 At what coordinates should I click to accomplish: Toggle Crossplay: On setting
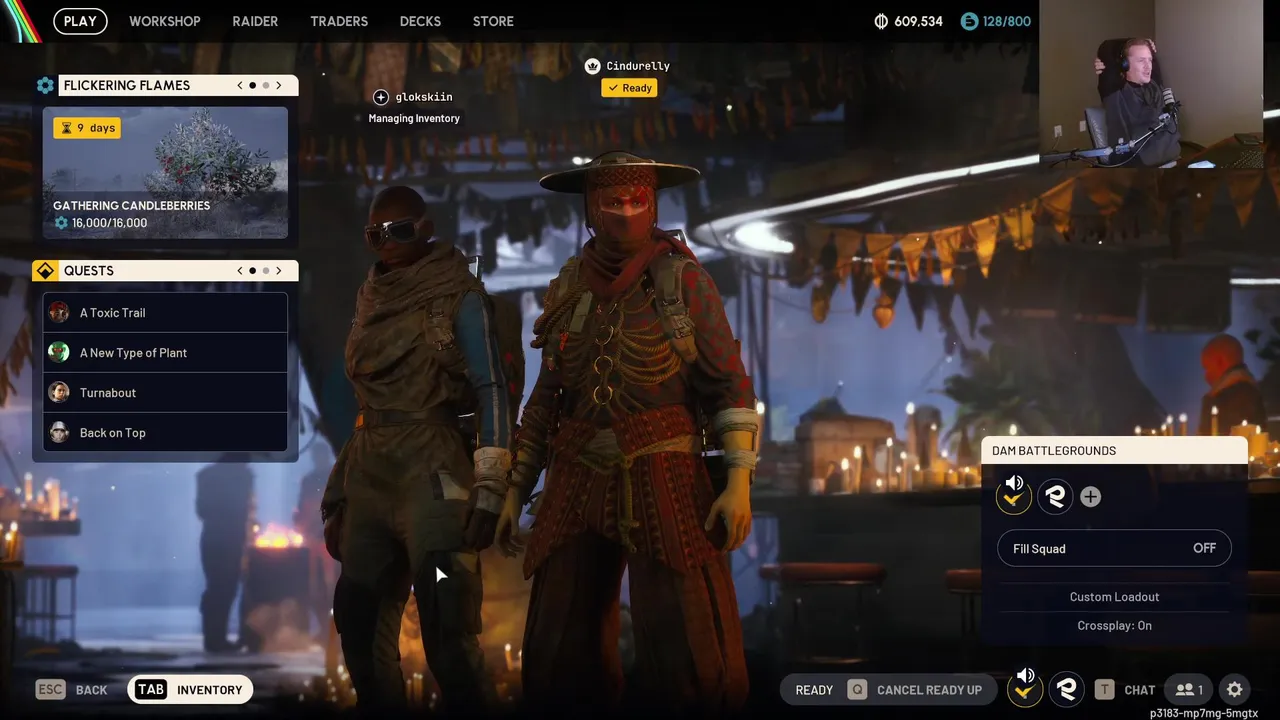point(1114,626)
